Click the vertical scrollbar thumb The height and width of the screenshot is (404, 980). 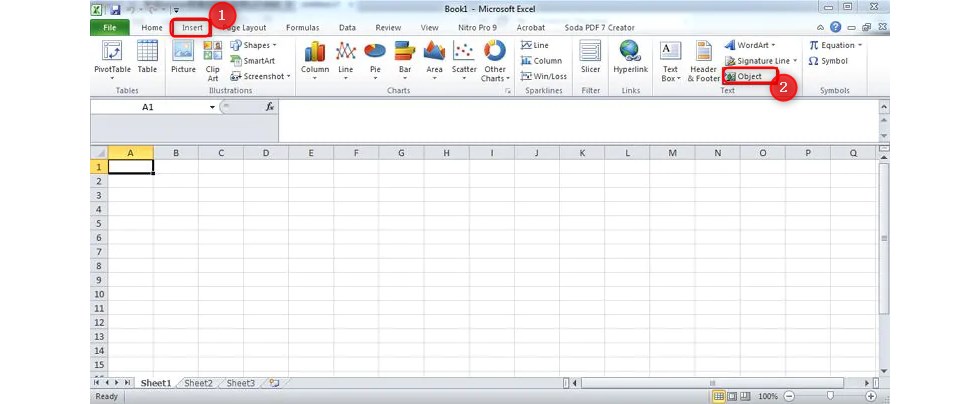(884, 238)
